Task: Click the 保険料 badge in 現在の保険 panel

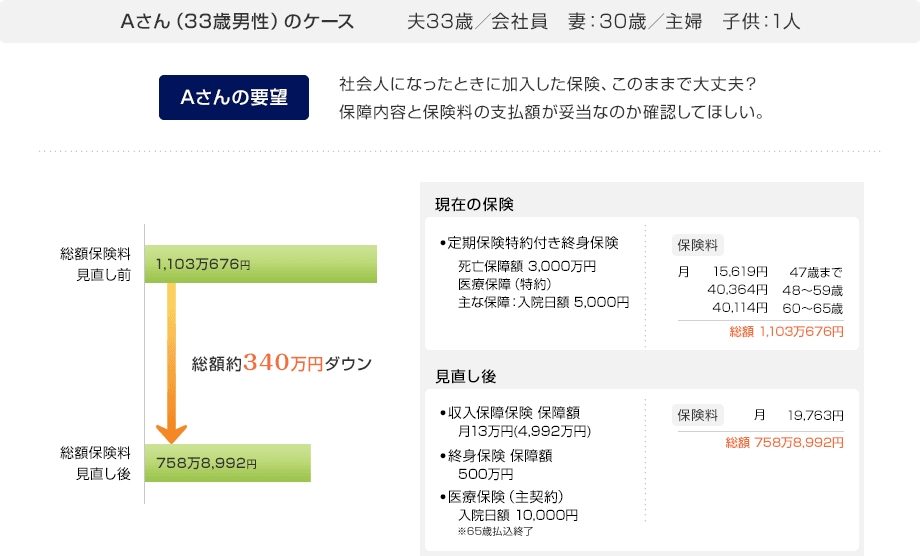Action: point(698,245)
